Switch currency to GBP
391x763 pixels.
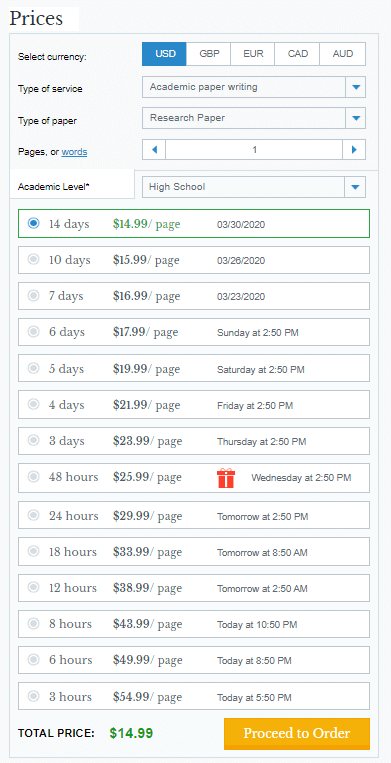[209, 54]
